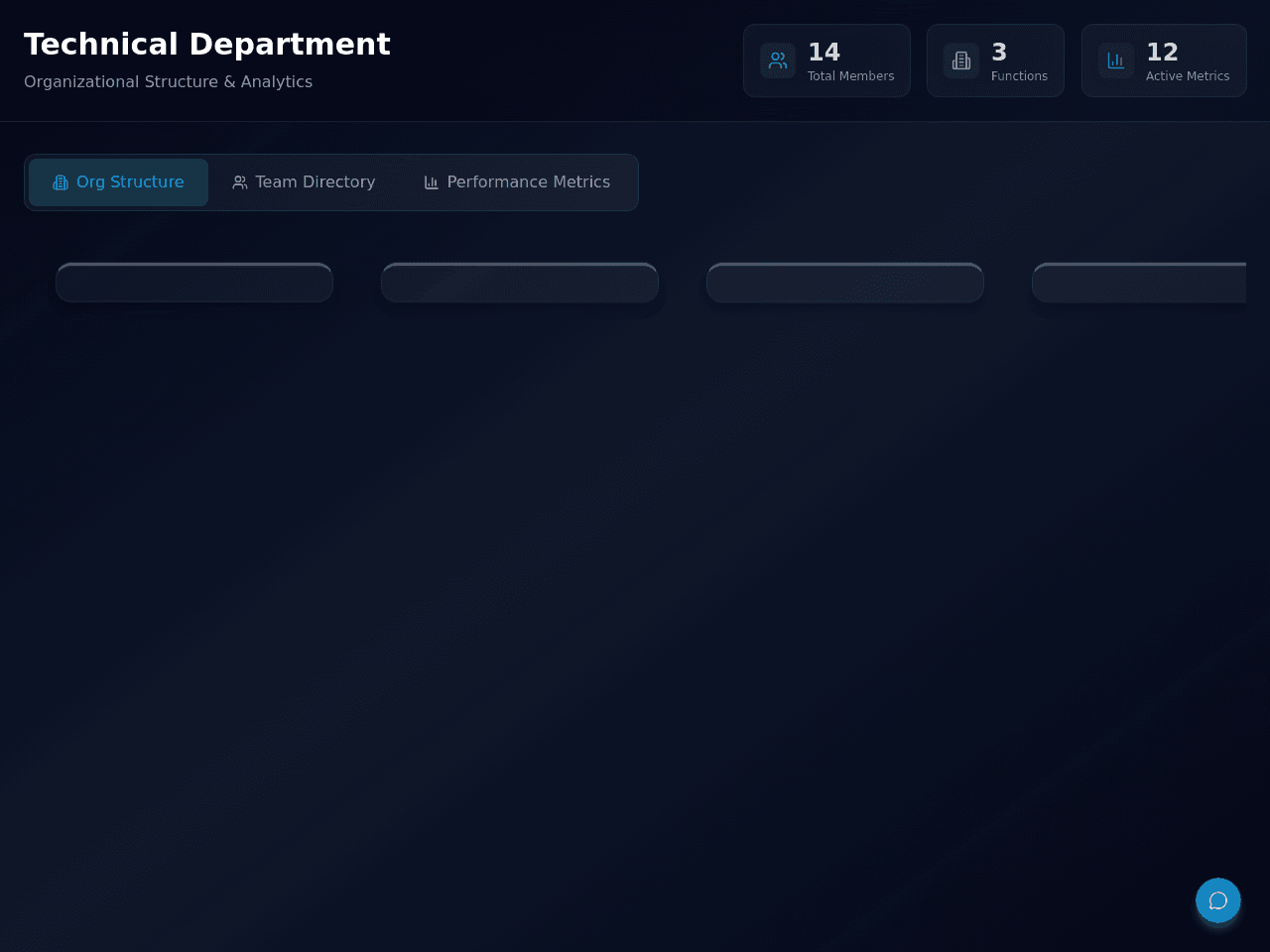Image resolution: width=1270 pixels, height=952 pixels.
Task: Click the Team Directory tab's people icon
Action: click(x=240, y=182)
